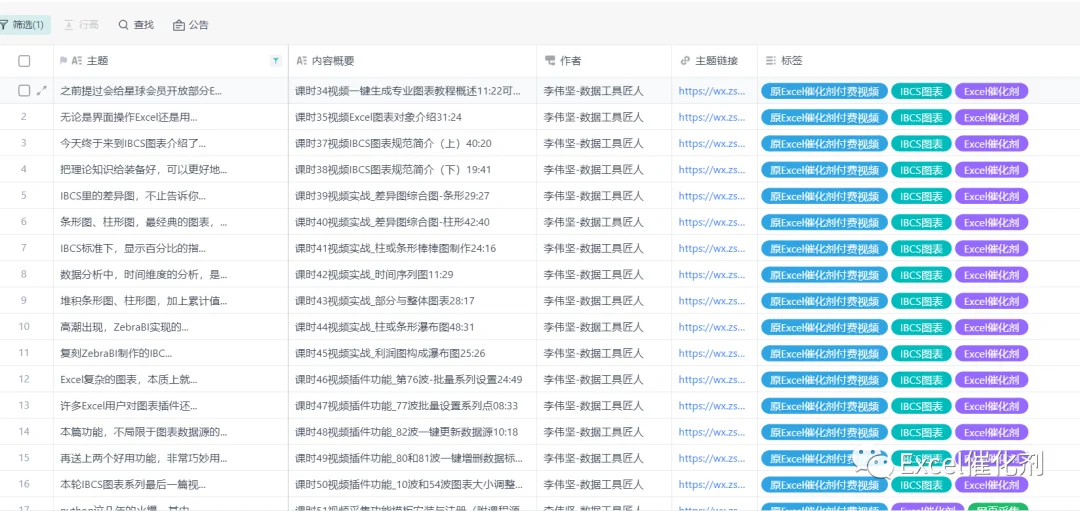
Task: Click summary 课时50视频插件功能_10波和54波
Action: 408,484
